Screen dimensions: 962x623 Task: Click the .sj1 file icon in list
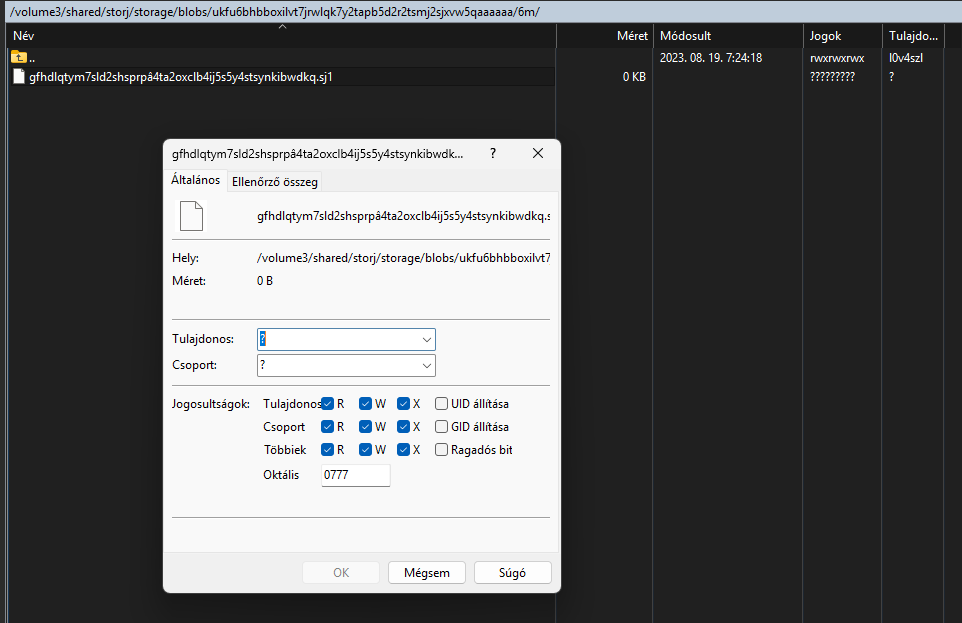[x=18, y=76]
